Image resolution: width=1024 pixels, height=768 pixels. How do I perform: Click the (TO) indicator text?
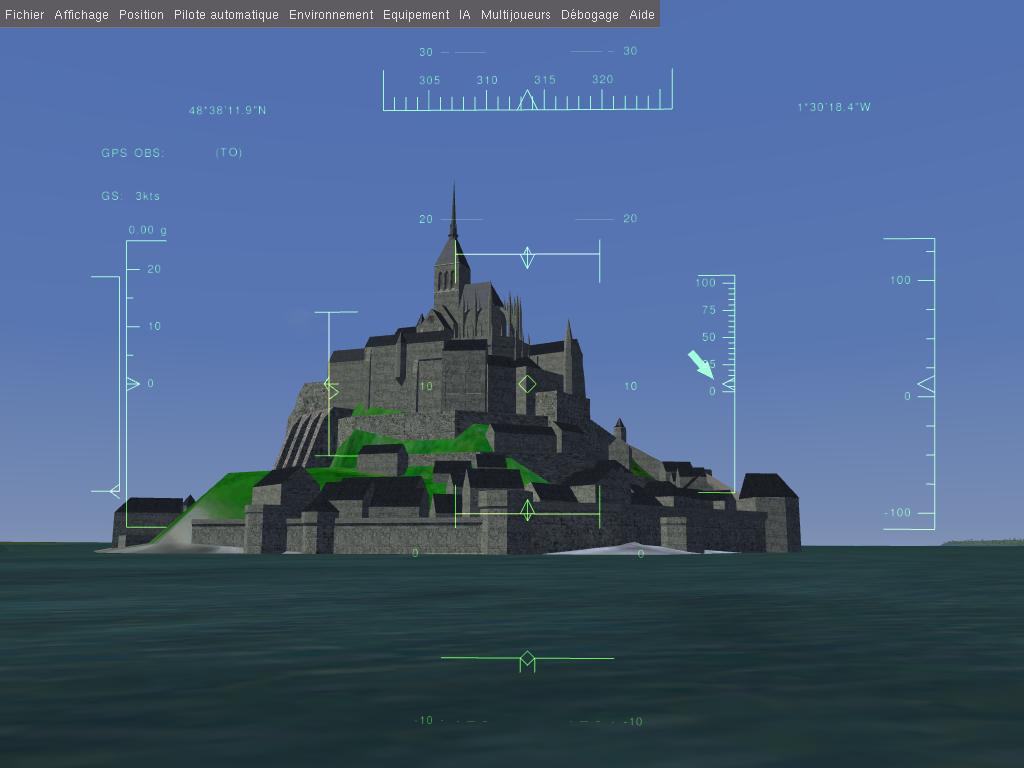[229, 152]
